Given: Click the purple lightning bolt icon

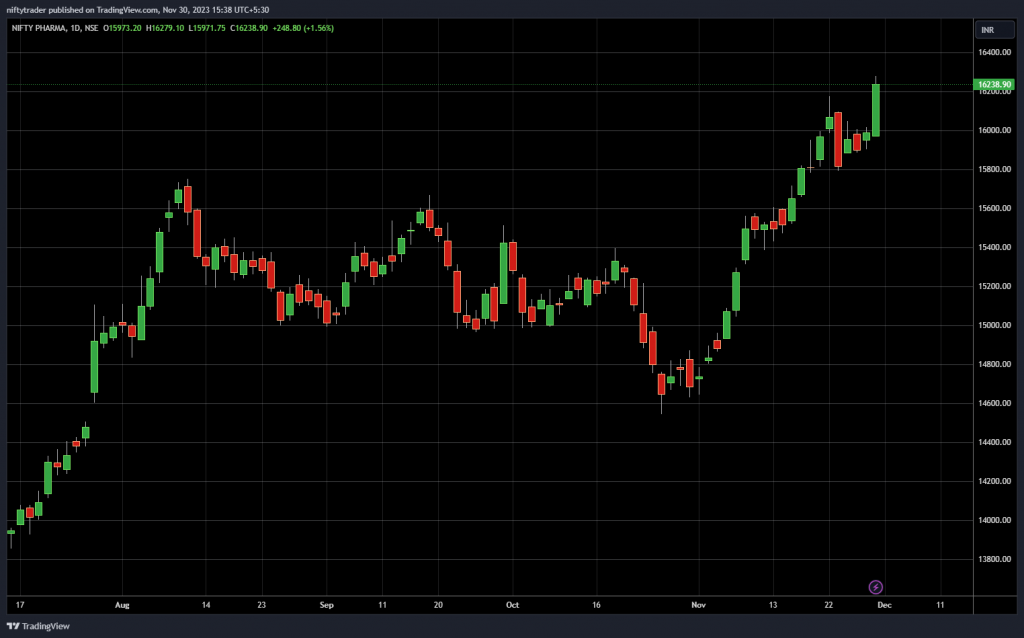Looking at the screenshot, I should (876, 587).
